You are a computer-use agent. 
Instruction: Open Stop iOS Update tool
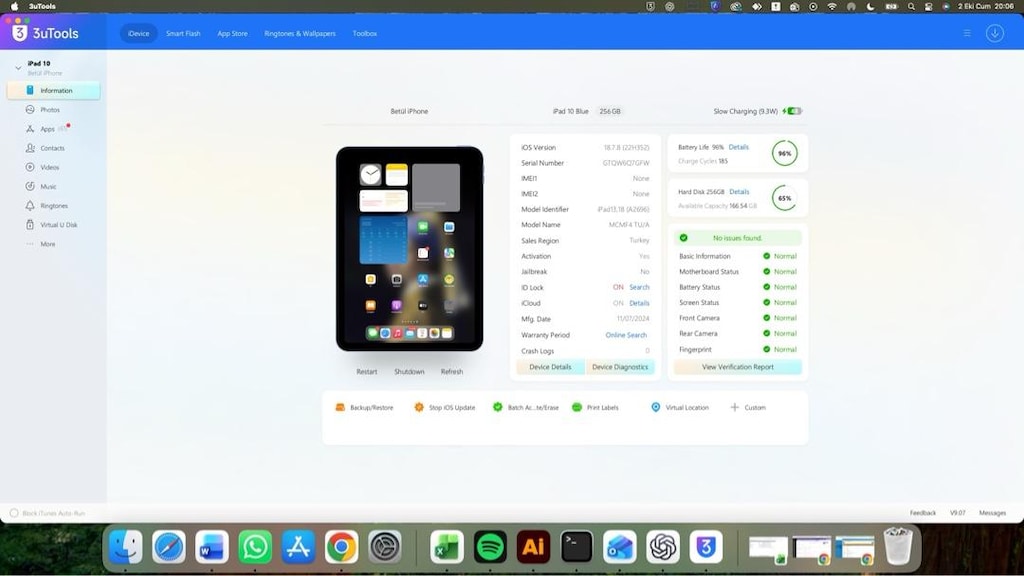pos(445,408)
